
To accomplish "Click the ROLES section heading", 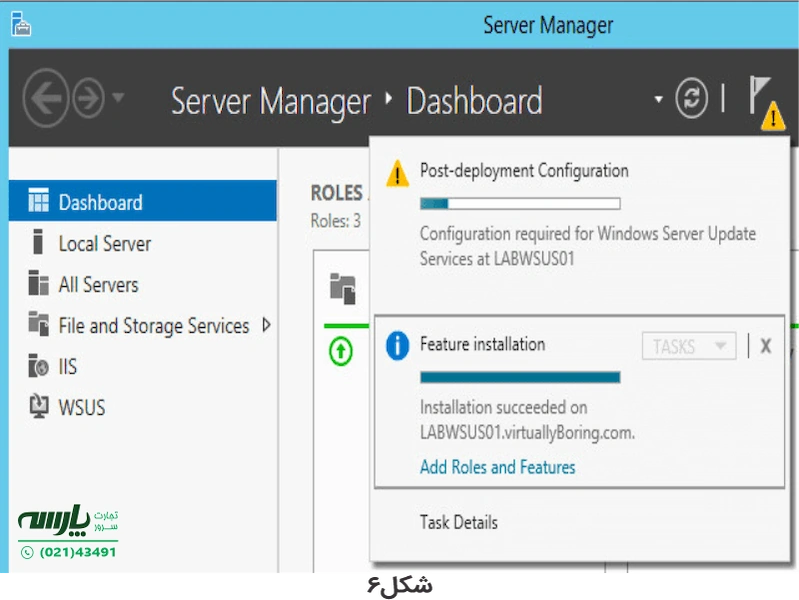I will (x=337, y=193).
